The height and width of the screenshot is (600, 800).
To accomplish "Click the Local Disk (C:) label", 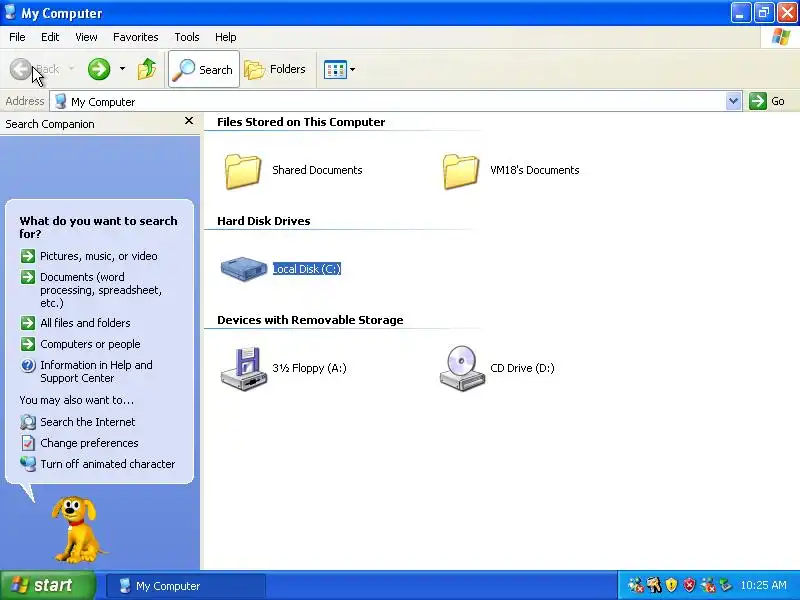I will tap(307, 269).
